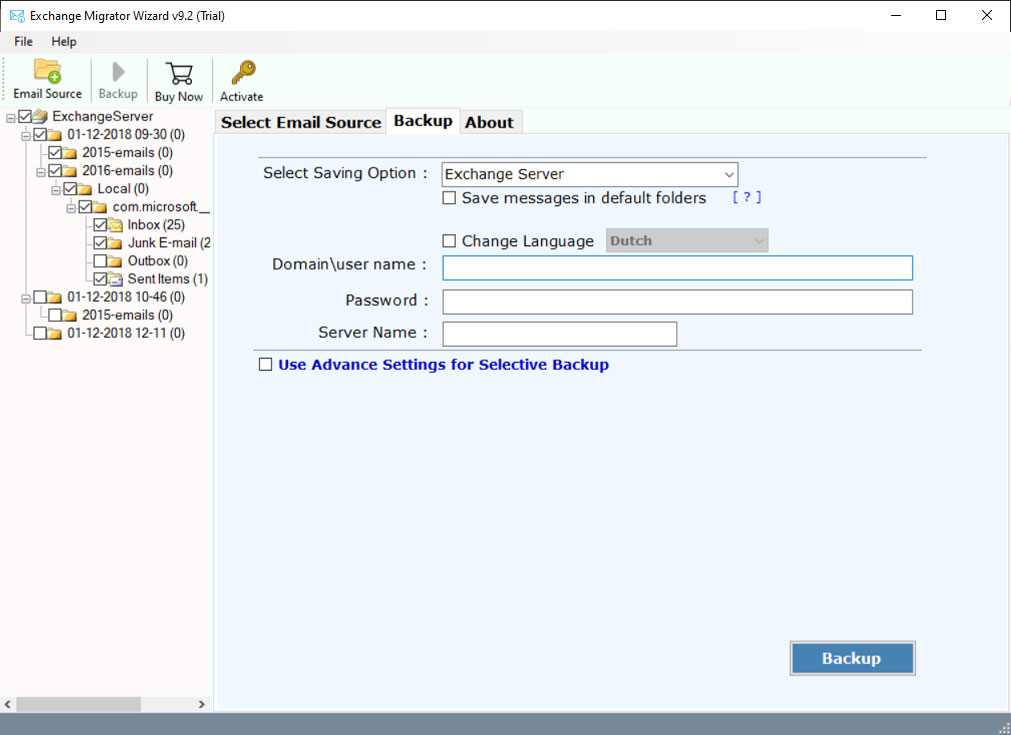Open the Email Source toolbar icon
The image size is (1011, 735).
tap(47, 72)
